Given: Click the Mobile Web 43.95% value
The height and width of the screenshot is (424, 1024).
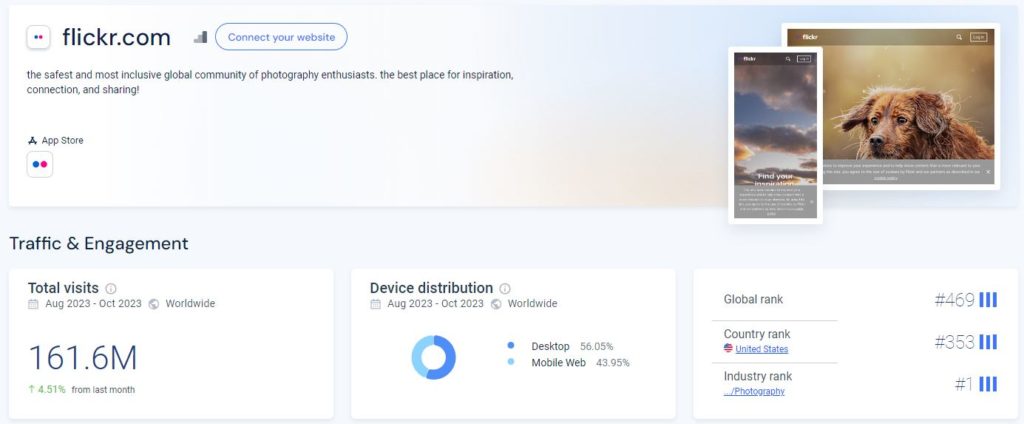Looking at the screenshot, I should [613, 363].
